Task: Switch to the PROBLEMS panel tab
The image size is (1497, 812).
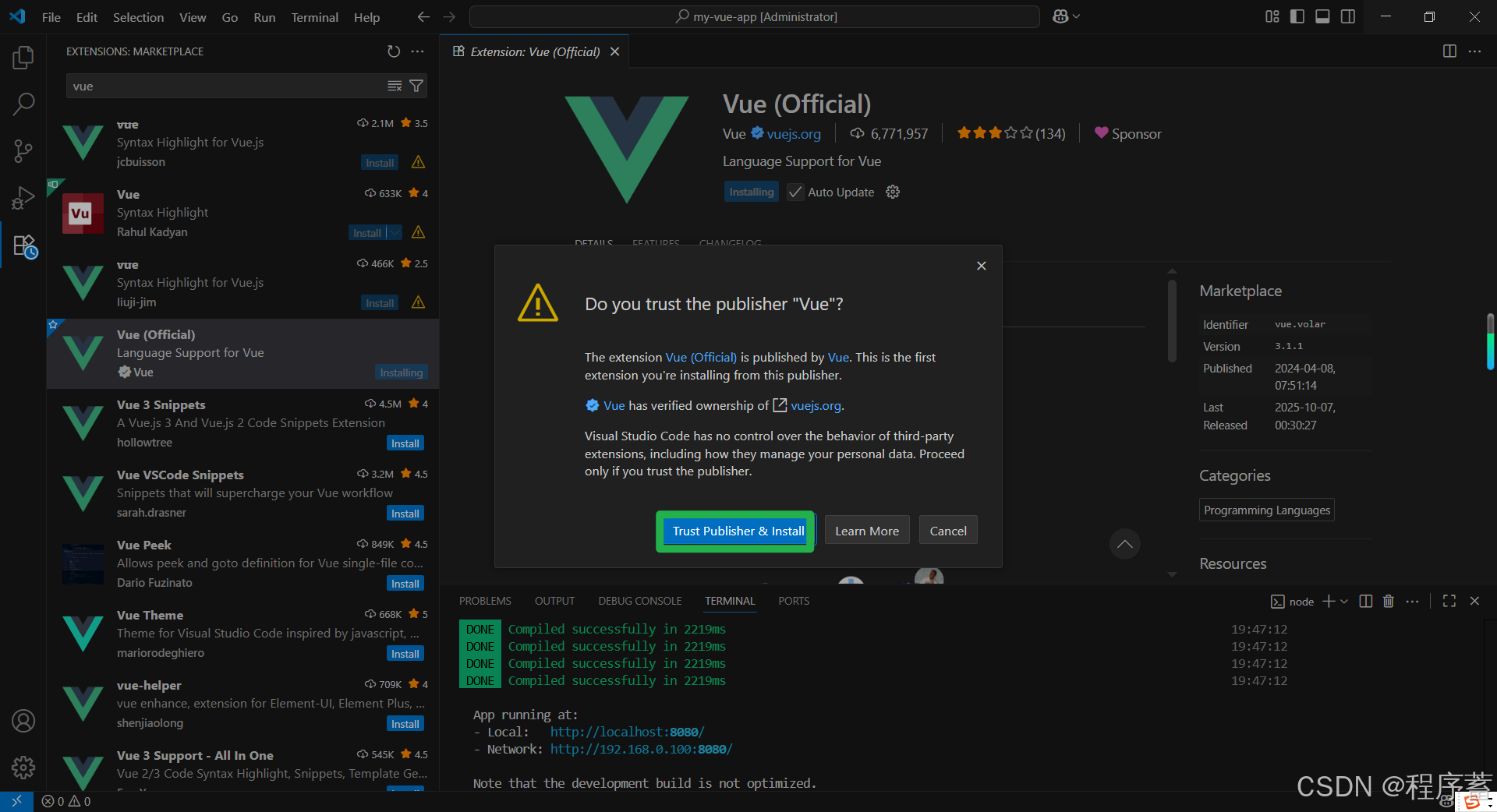Action: [x=485, y=601]
